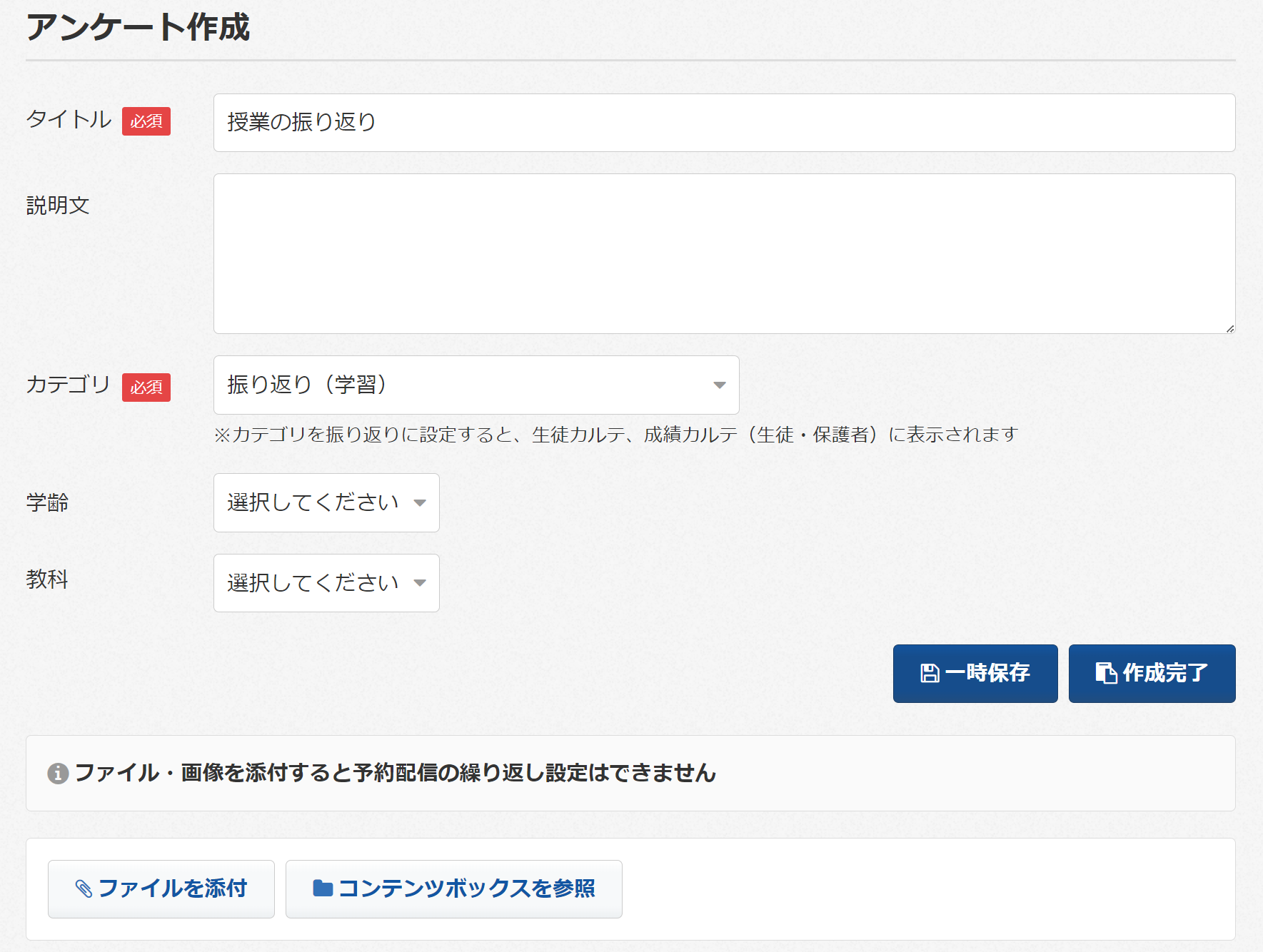The image size is (1263, 952).
Task: Click the ファイルを添付 button
Action: [161, 889]
